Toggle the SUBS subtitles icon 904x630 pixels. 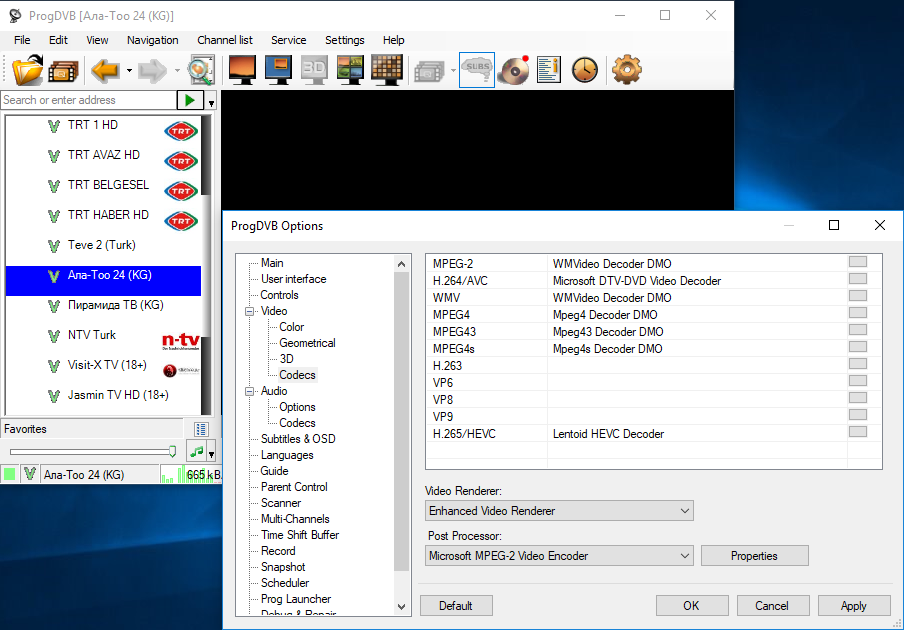[x=477, y=70]
